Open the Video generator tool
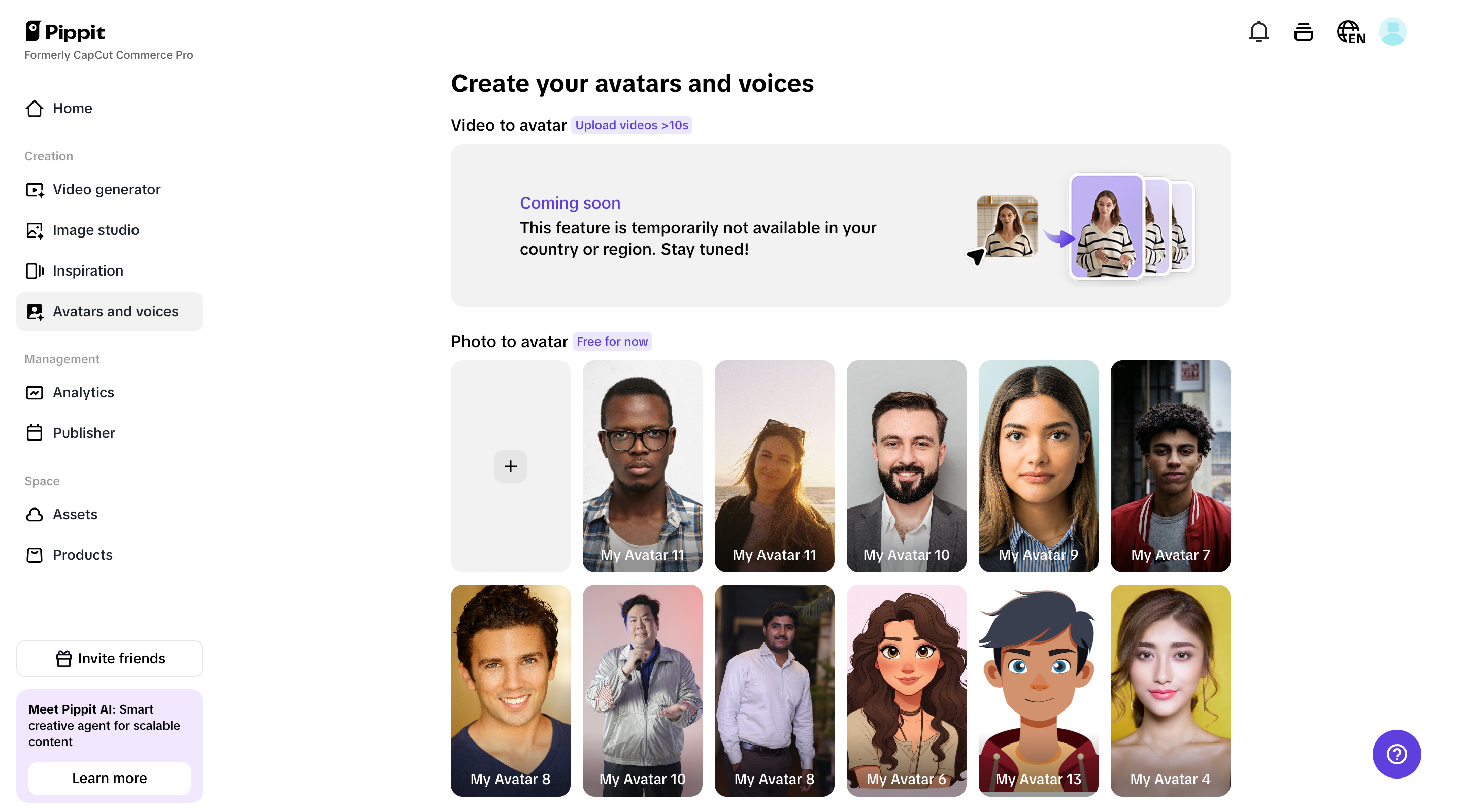 [106, 189]
